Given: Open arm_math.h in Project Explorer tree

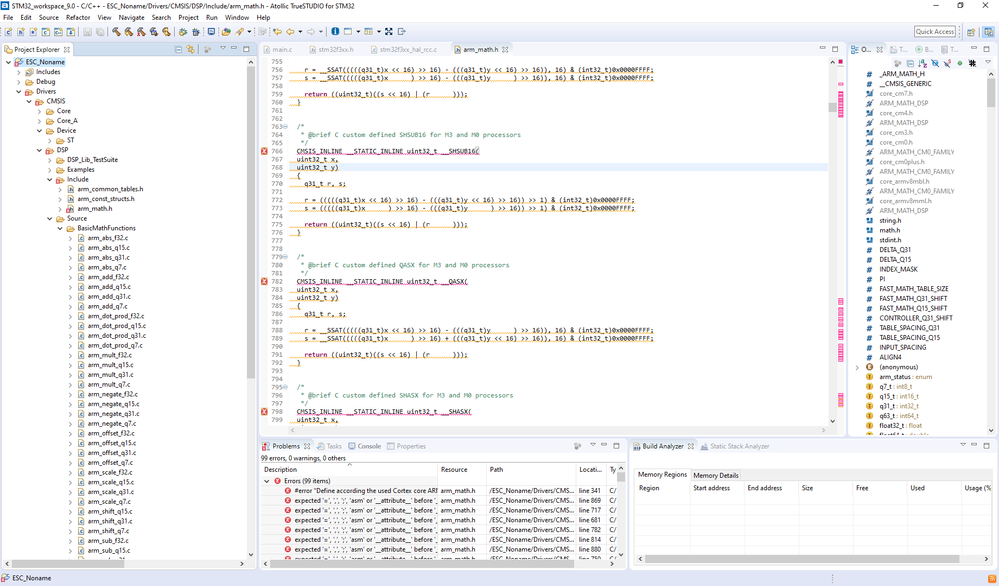Looking at the screenshot, I should (x=94, y=208).
